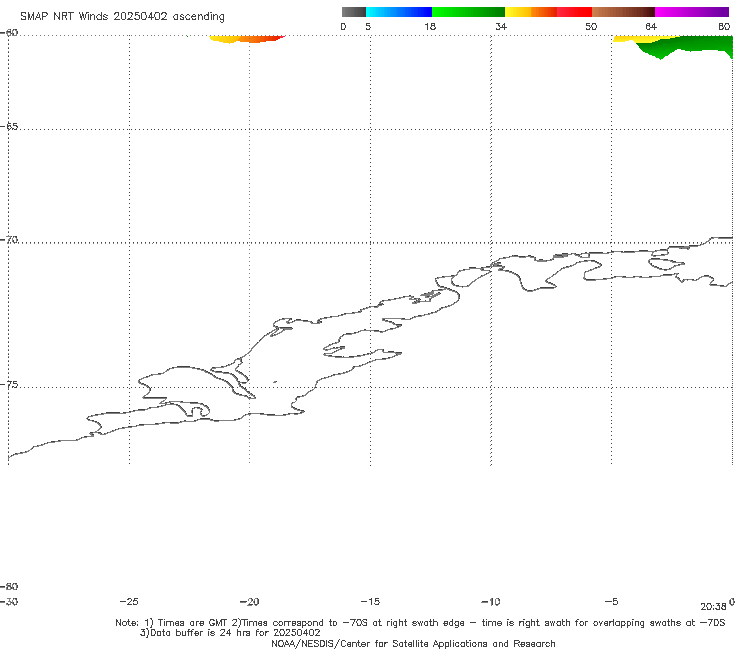The image size is (740, 650).
Task: Click the latitude label '-75'
Action: [x=9, y=385]
